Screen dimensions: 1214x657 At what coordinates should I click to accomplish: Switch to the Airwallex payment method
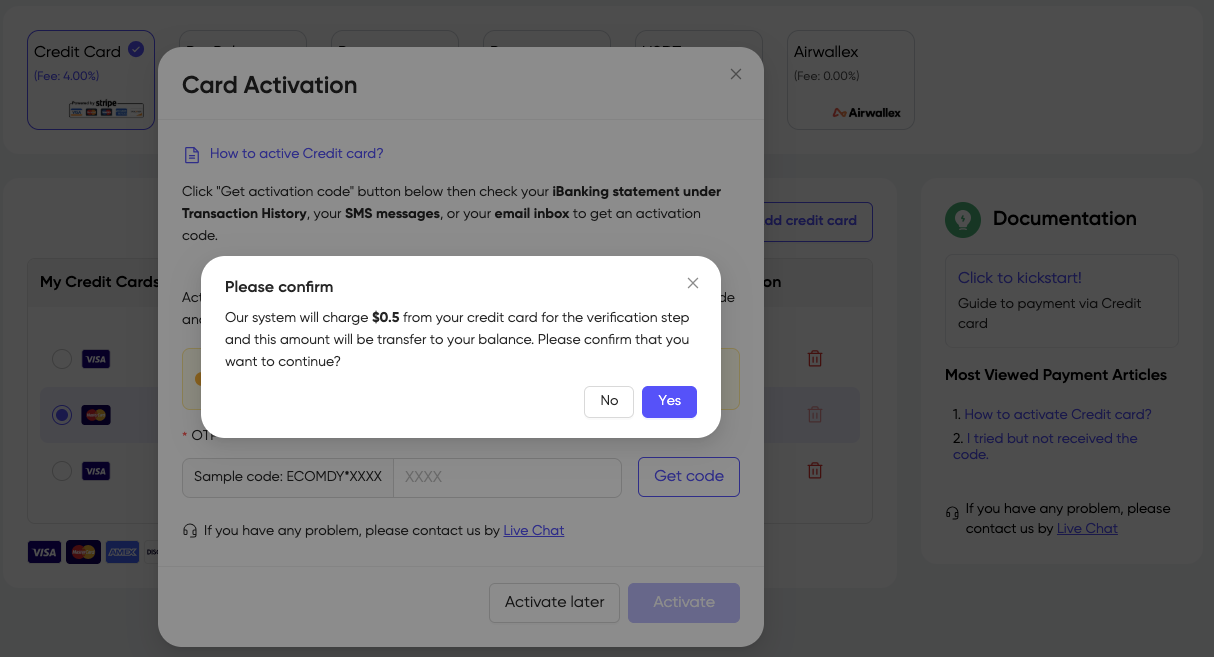[850, 79]
